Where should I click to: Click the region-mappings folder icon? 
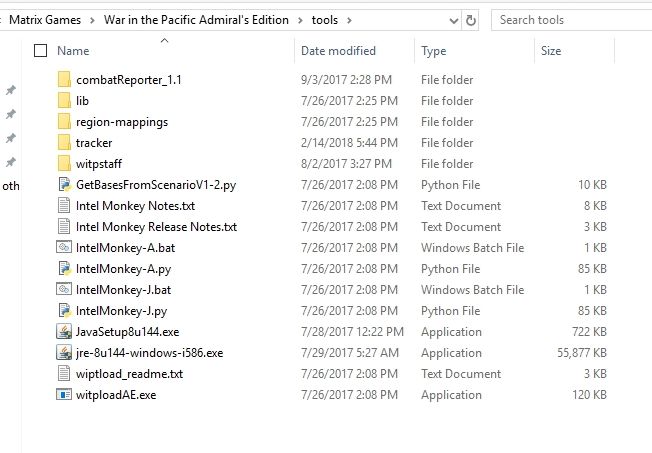coord(64,121)
